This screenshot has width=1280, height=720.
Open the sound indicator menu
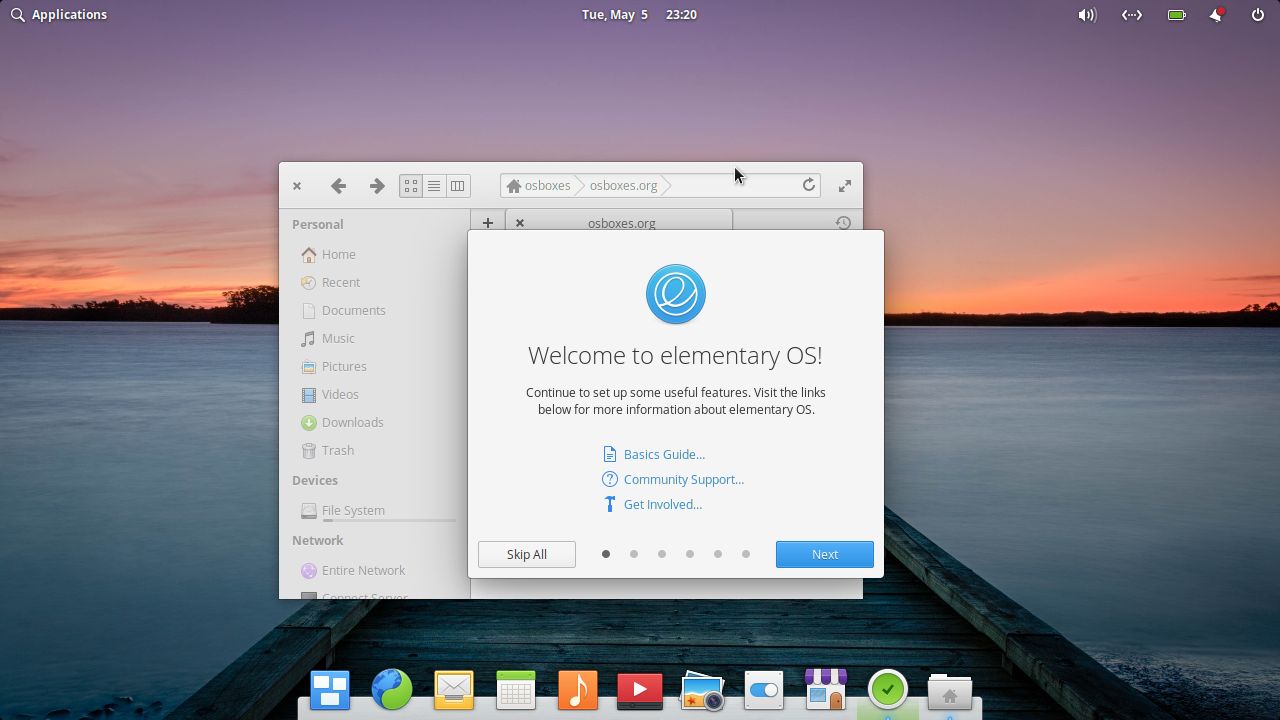(1086, 15)
